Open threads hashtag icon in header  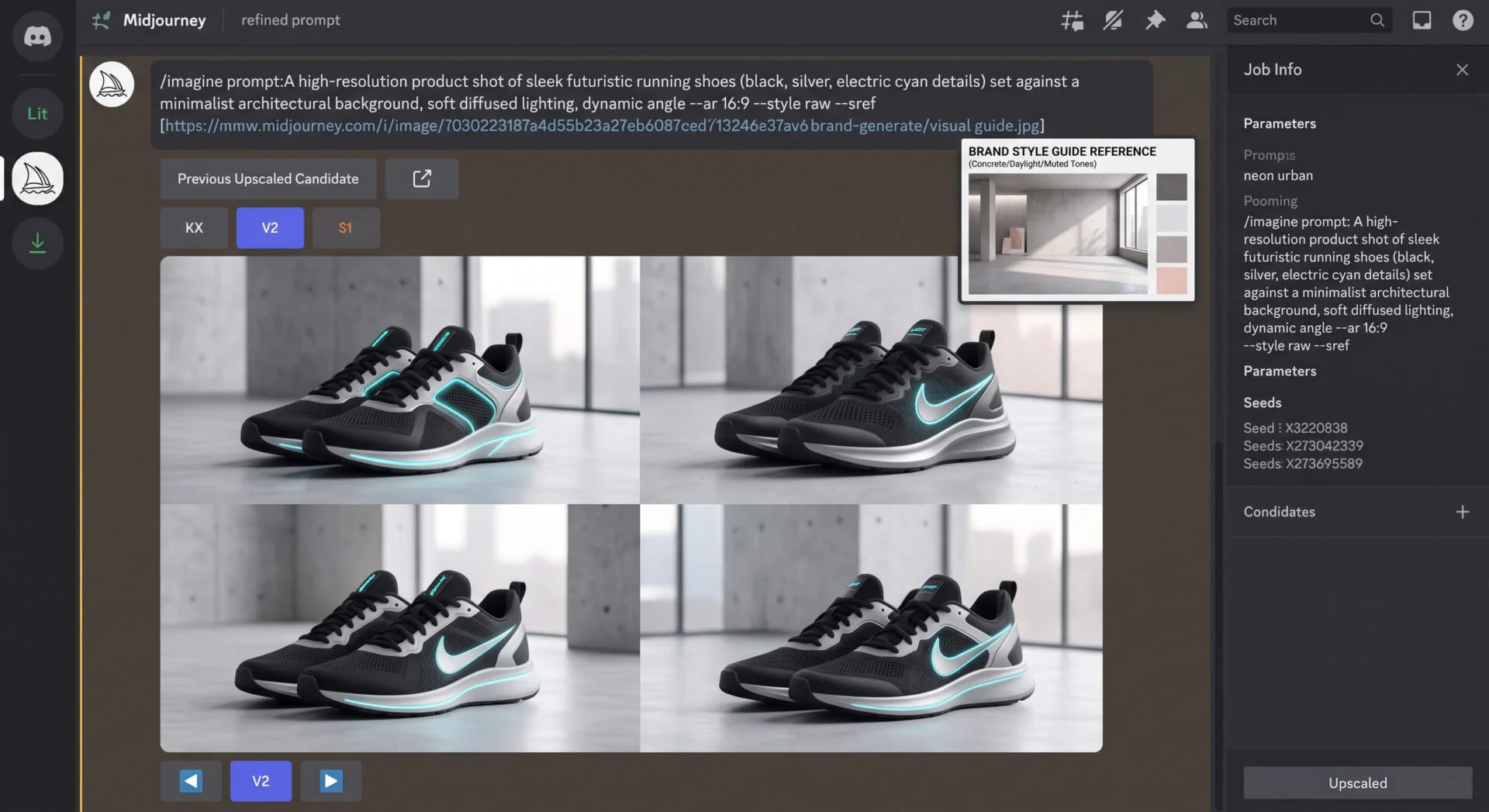pos(1072,20)
